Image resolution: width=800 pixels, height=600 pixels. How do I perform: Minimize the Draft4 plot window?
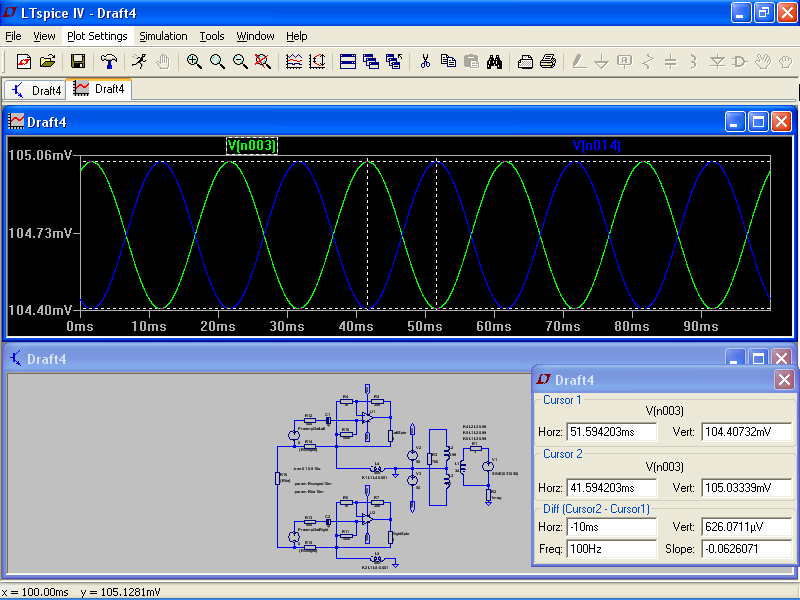(735, 122)
